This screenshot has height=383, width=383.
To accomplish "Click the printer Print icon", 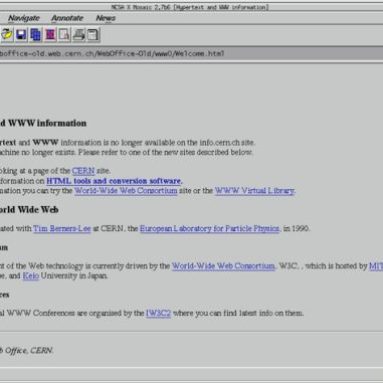I will tap(79, 35).
